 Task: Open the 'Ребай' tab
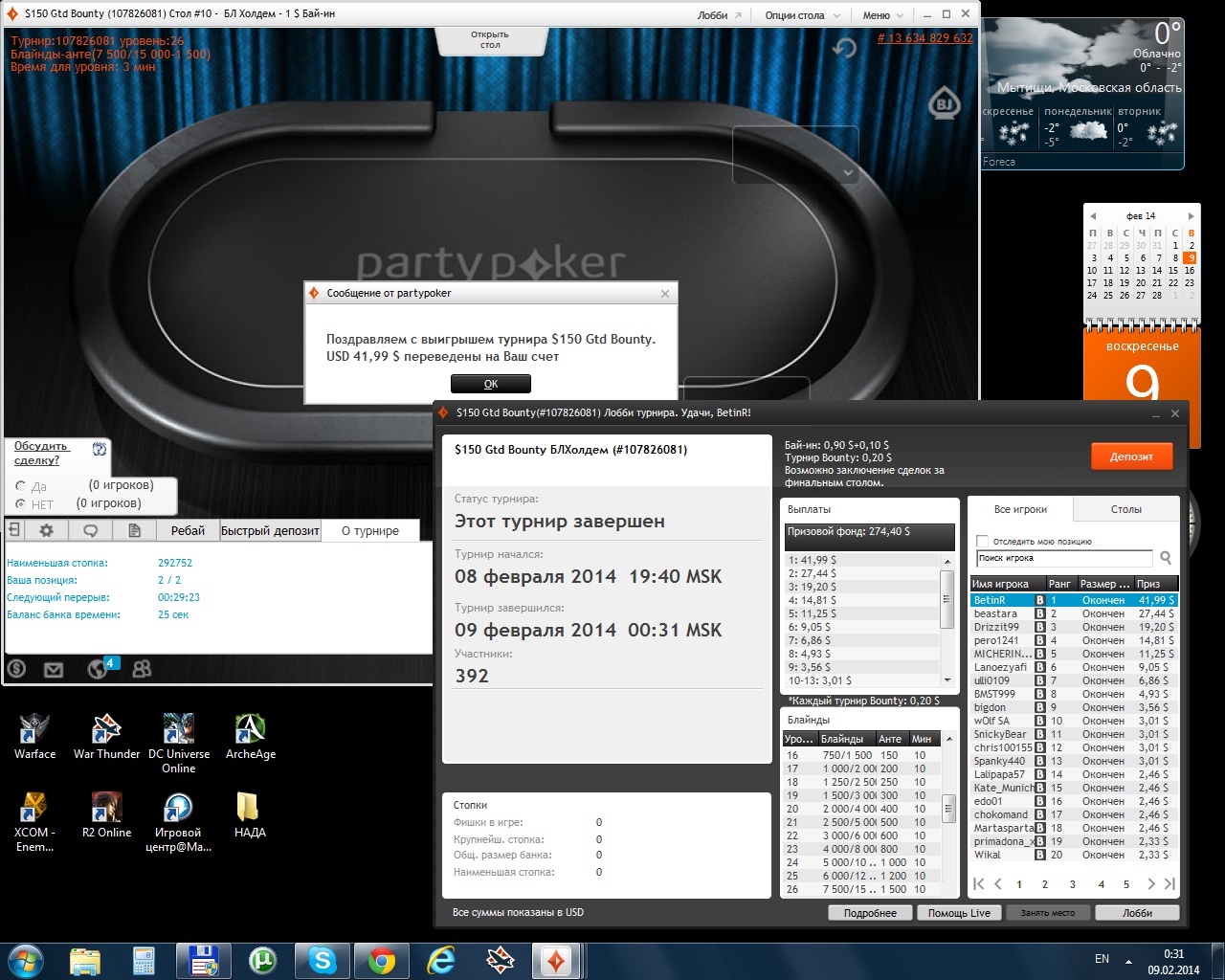pyautogui.click(x=188, y=530)
